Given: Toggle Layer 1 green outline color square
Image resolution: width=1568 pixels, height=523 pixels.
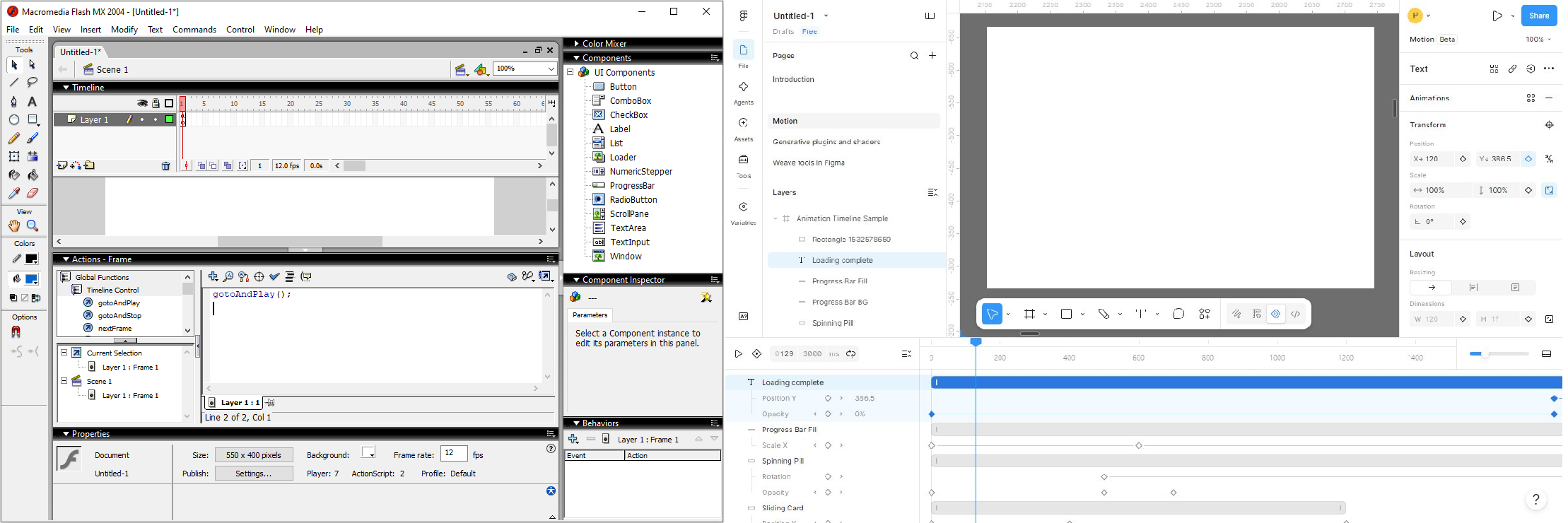Looking at the screenshot, I should coord(170,119).
